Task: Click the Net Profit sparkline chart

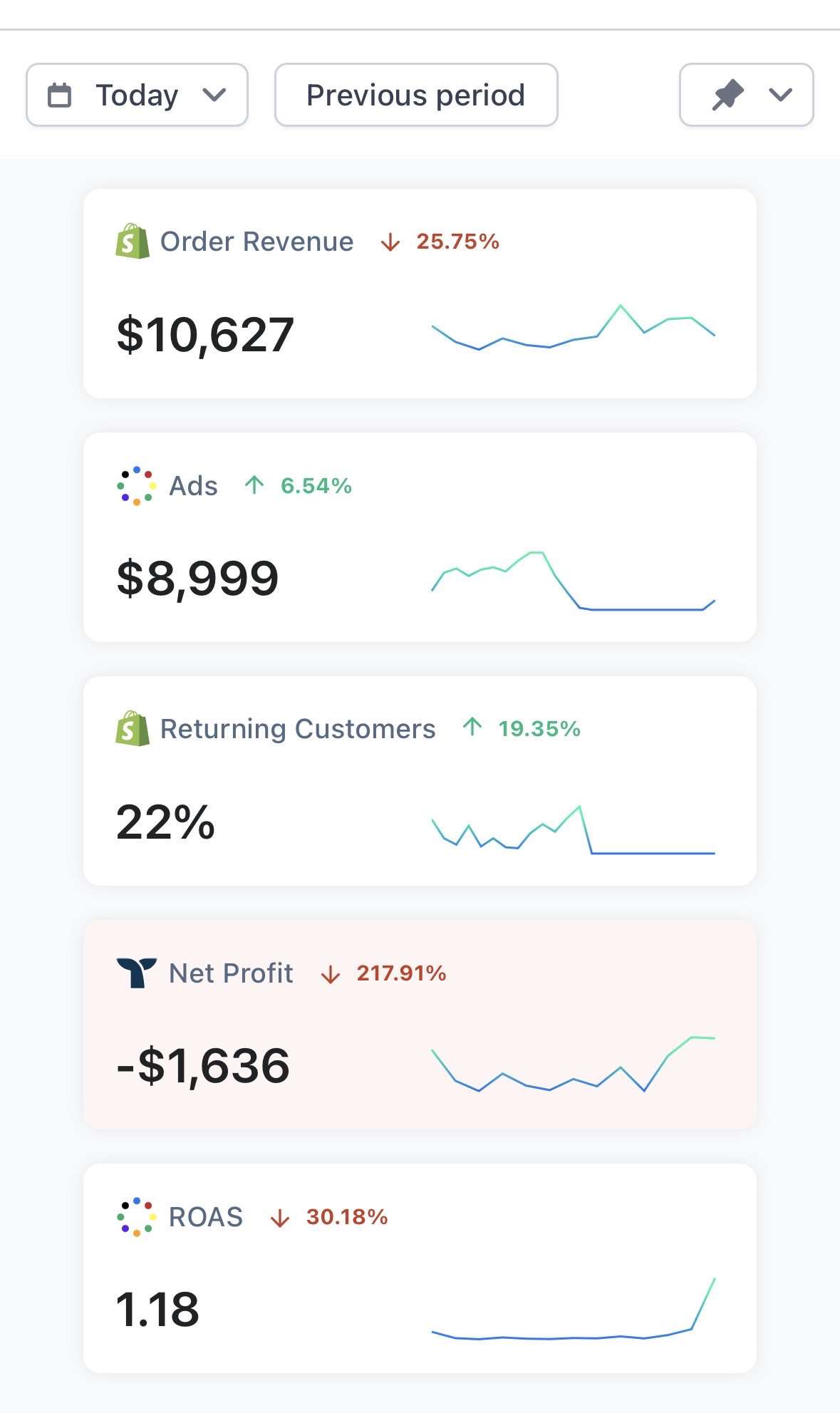Action: [x=573, y=1064]
